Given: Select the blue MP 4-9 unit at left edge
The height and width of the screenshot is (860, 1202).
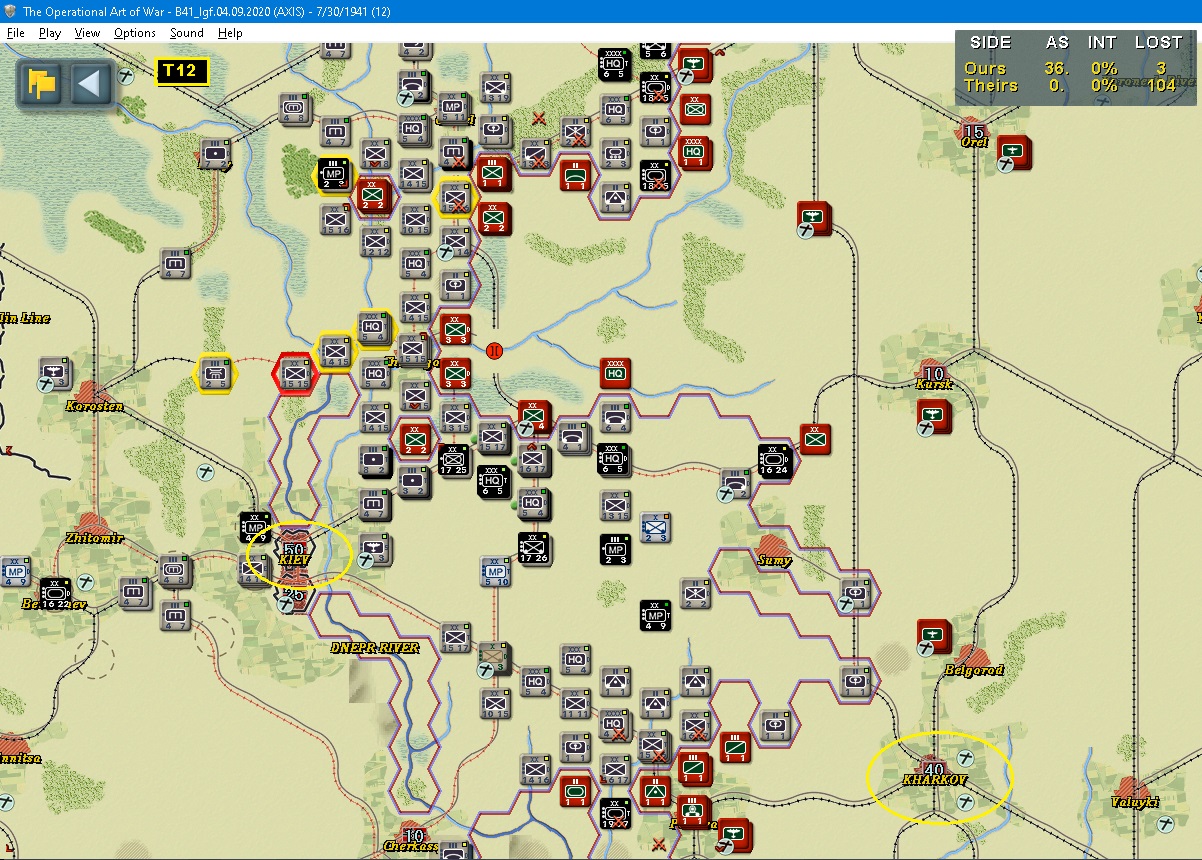Looking at the screenshot, I should (14, 571).
